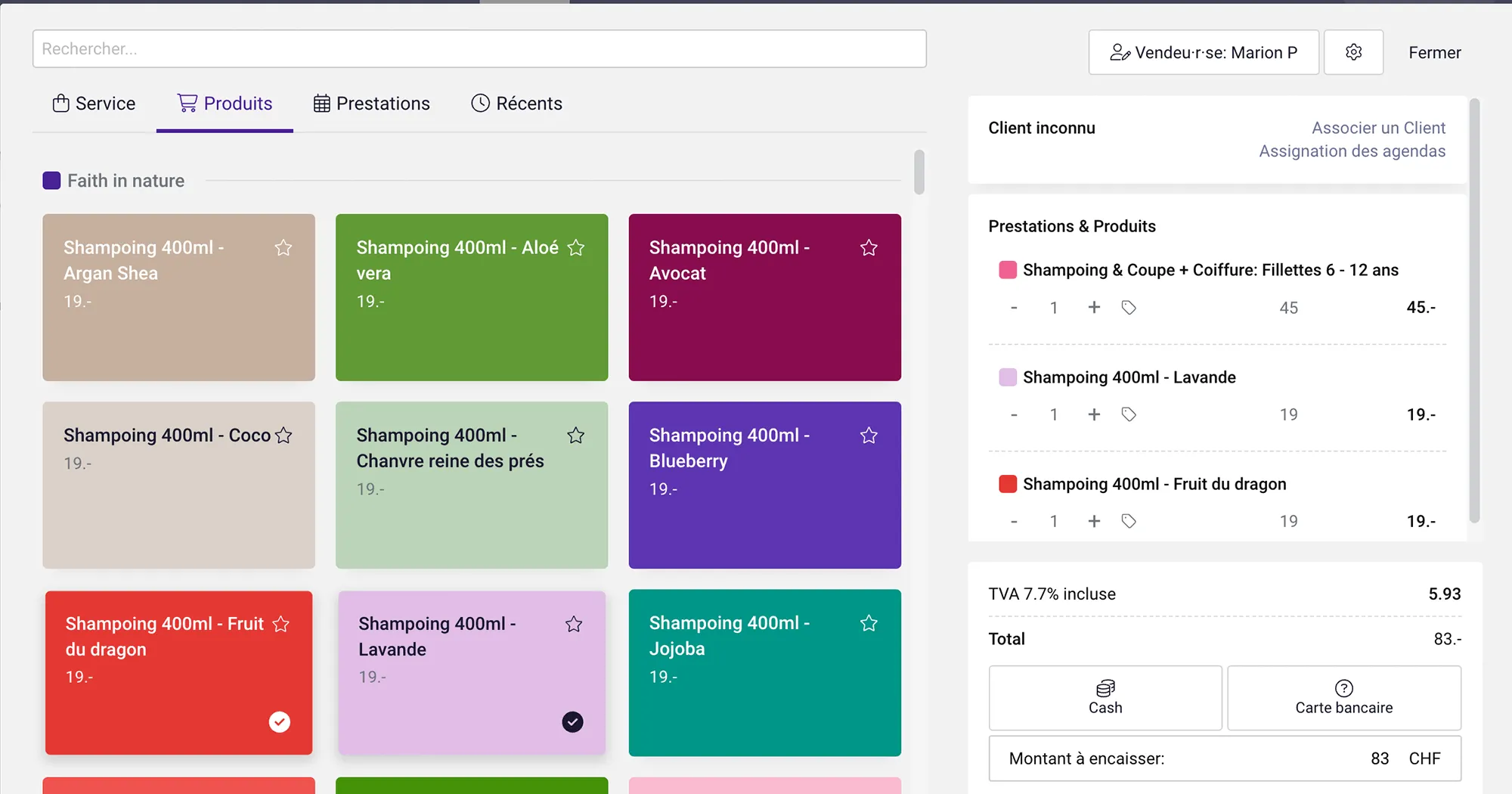
Task: Star the Shampoing Blueberry product
Action: pos(869,436)
